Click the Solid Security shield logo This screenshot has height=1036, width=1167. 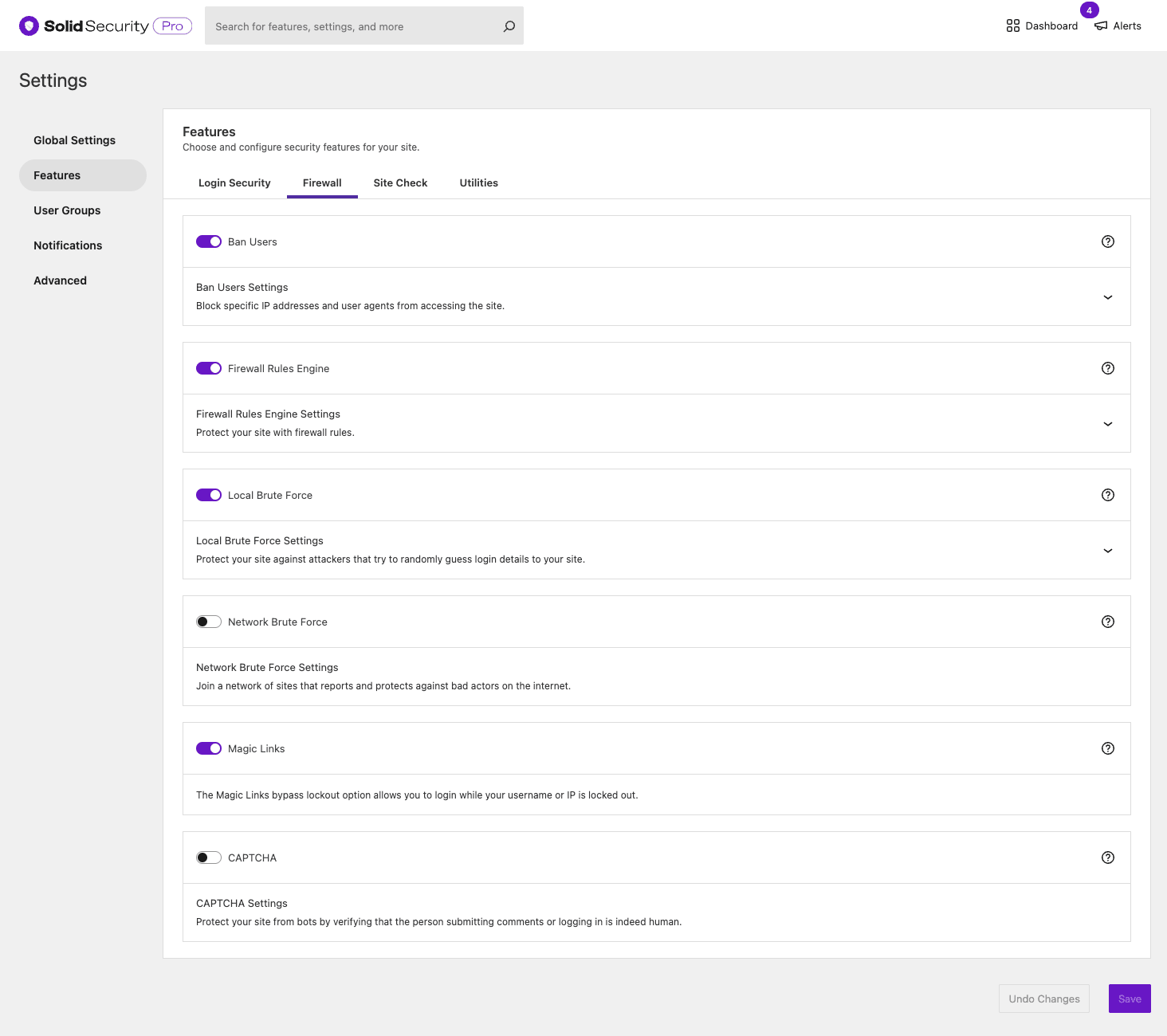tap(29, 26)
